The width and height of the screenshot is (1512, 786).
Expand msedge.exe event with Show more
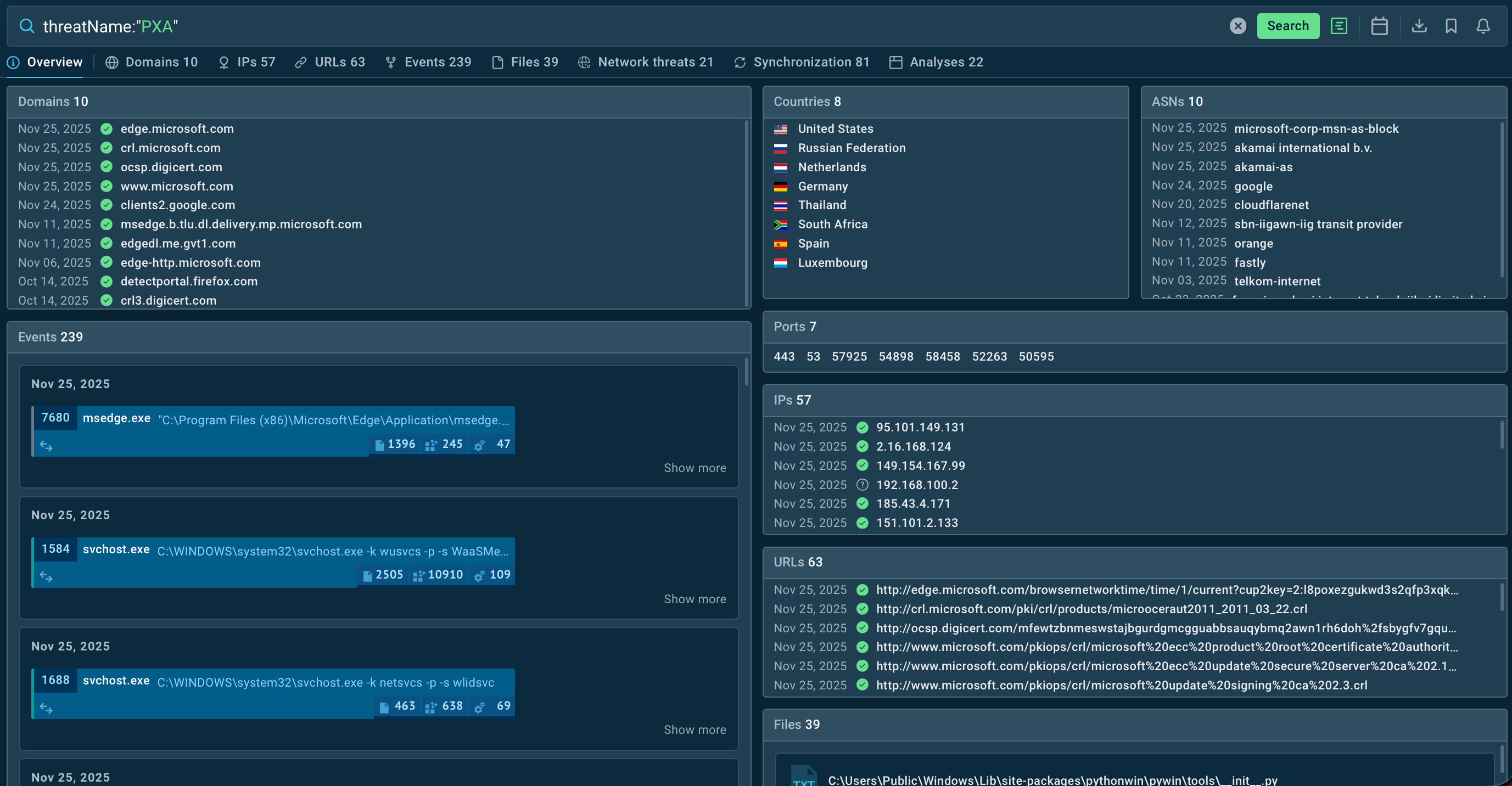point(695,468)
